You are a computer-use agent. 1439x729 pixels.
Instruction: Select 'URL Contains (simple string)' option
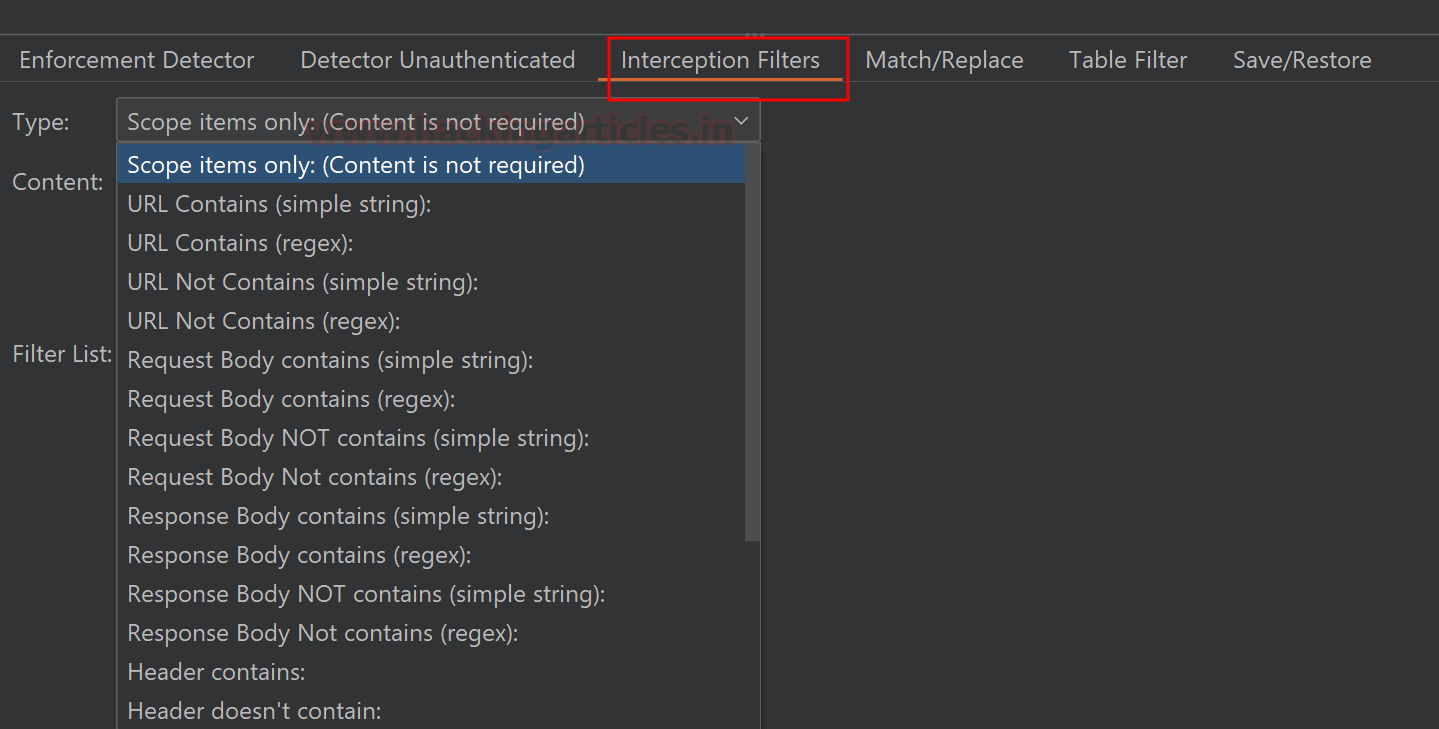click(279, 204)
